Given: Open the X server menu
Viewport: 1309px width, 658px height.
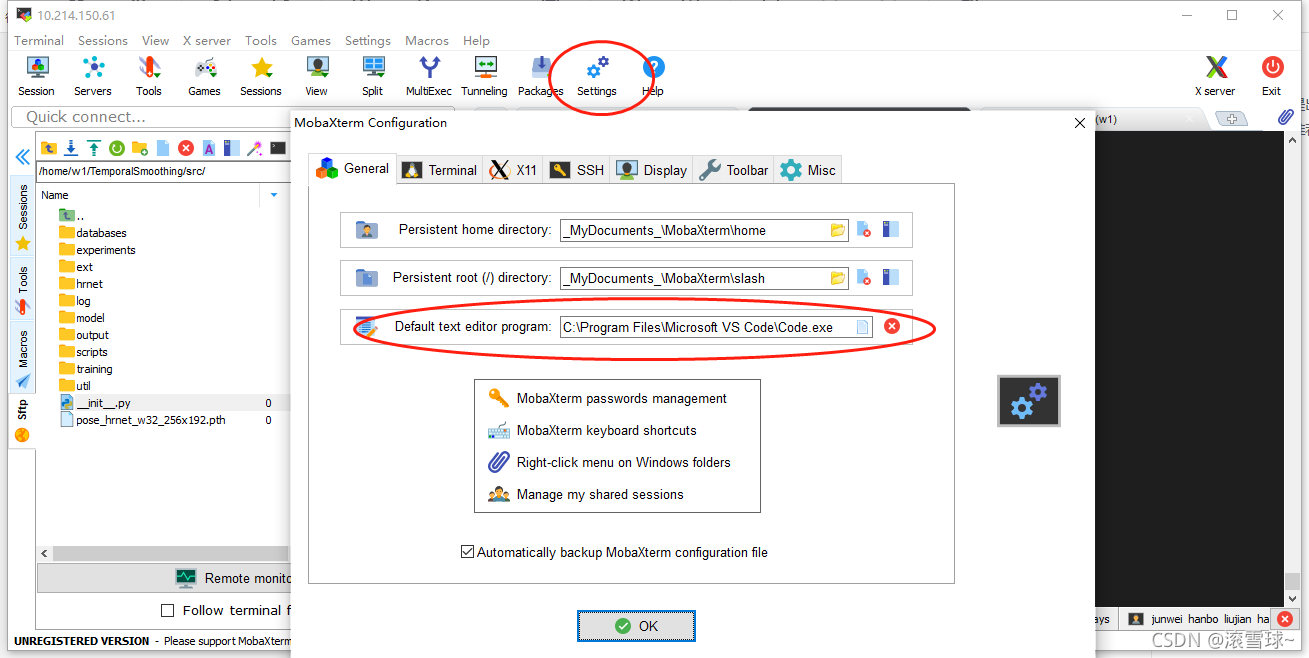Looking at the screenshot, I should tap(207, 40).
